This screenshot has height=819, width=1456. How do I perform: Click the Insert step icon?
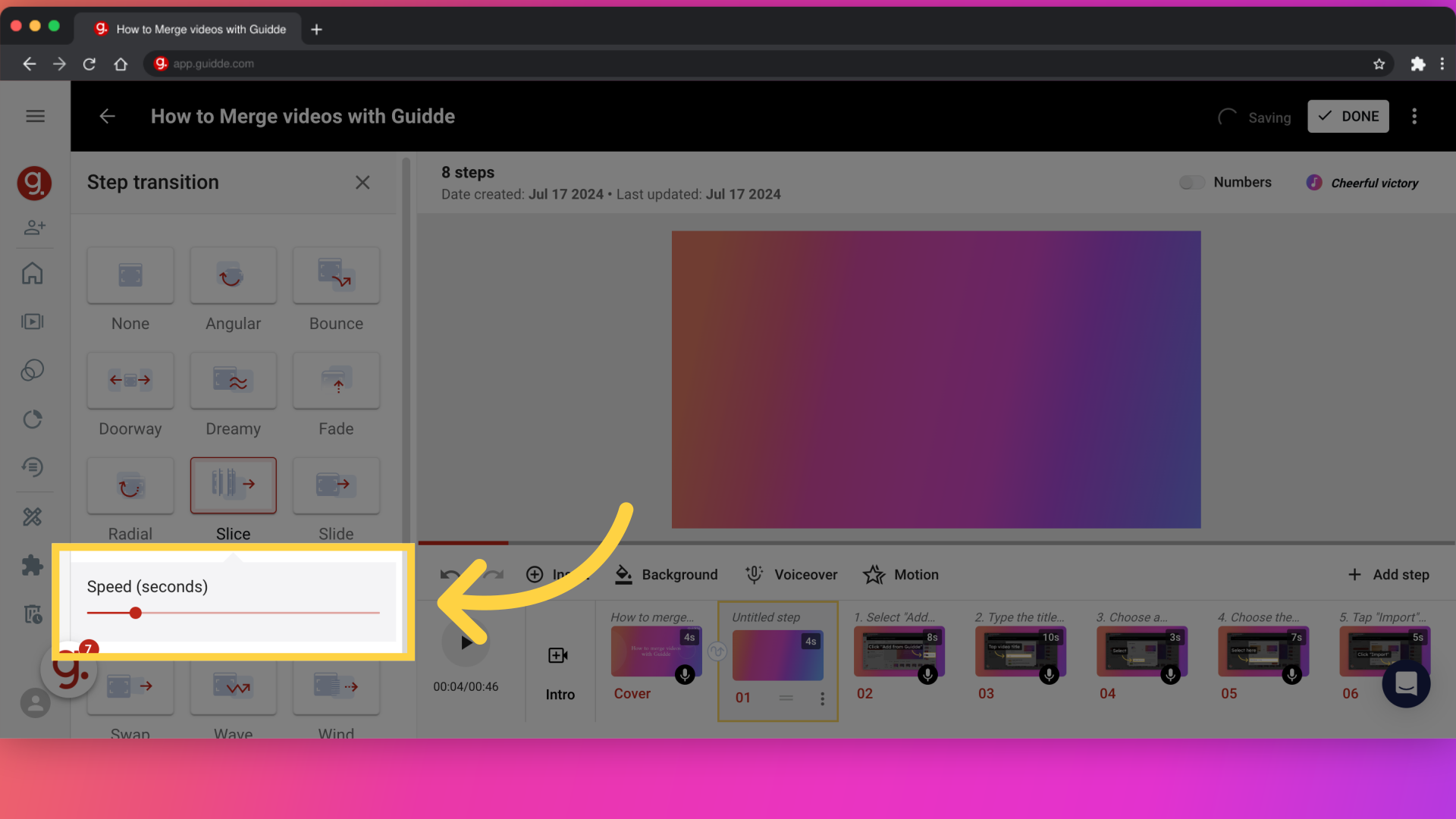pos(533,574)
